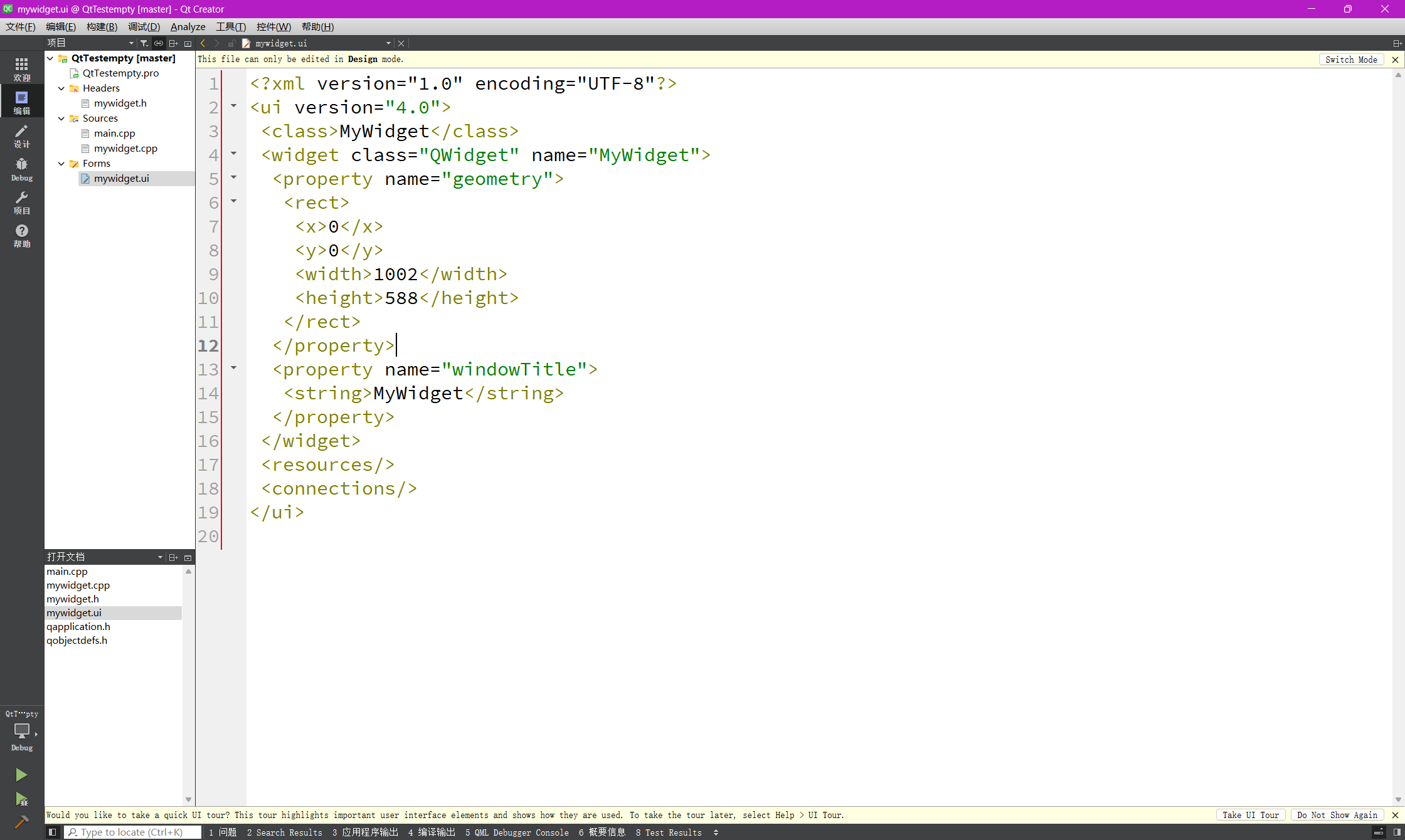This screenshot has width=1405, height=840.
Task: Build the project using the hammer icon
Action: click(21, 822)
